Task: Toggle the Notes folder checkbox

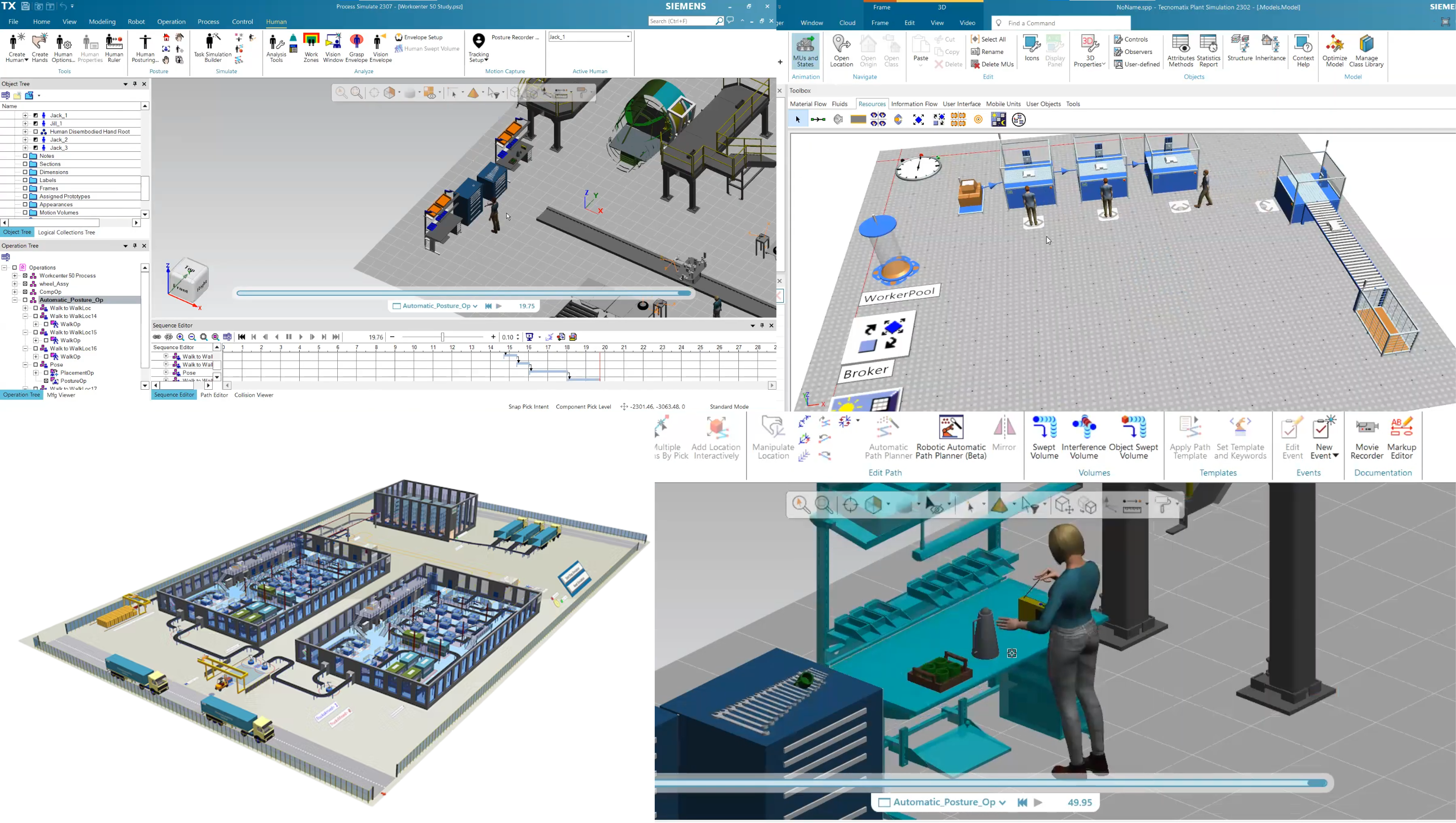Action: click(25, 156)
